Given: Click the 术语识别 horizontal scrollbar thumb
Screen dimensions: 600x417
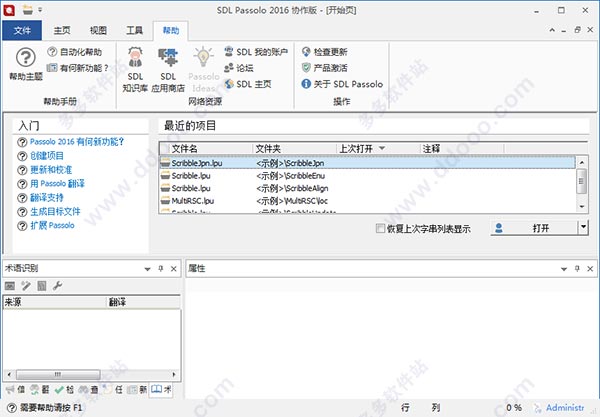Looking at the screenshot, I should (x=58, y=374).
